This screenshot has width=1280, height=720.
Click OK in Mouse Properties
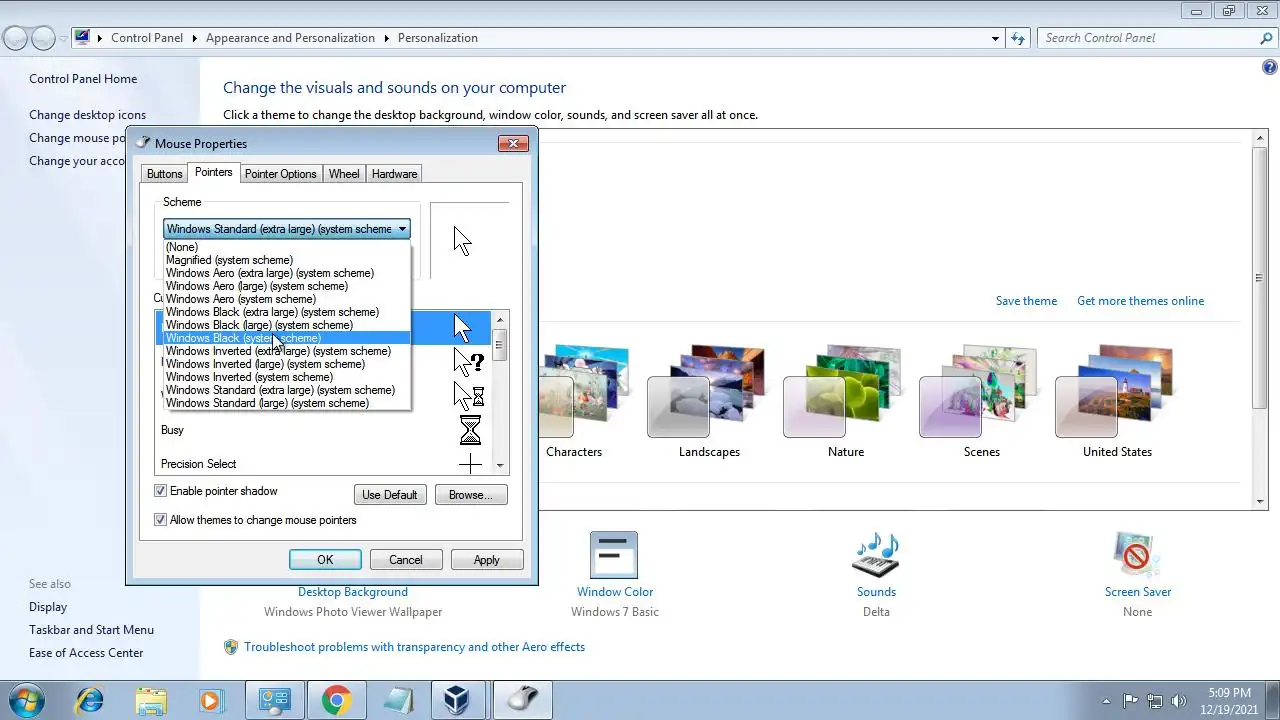tap(325, 560)
